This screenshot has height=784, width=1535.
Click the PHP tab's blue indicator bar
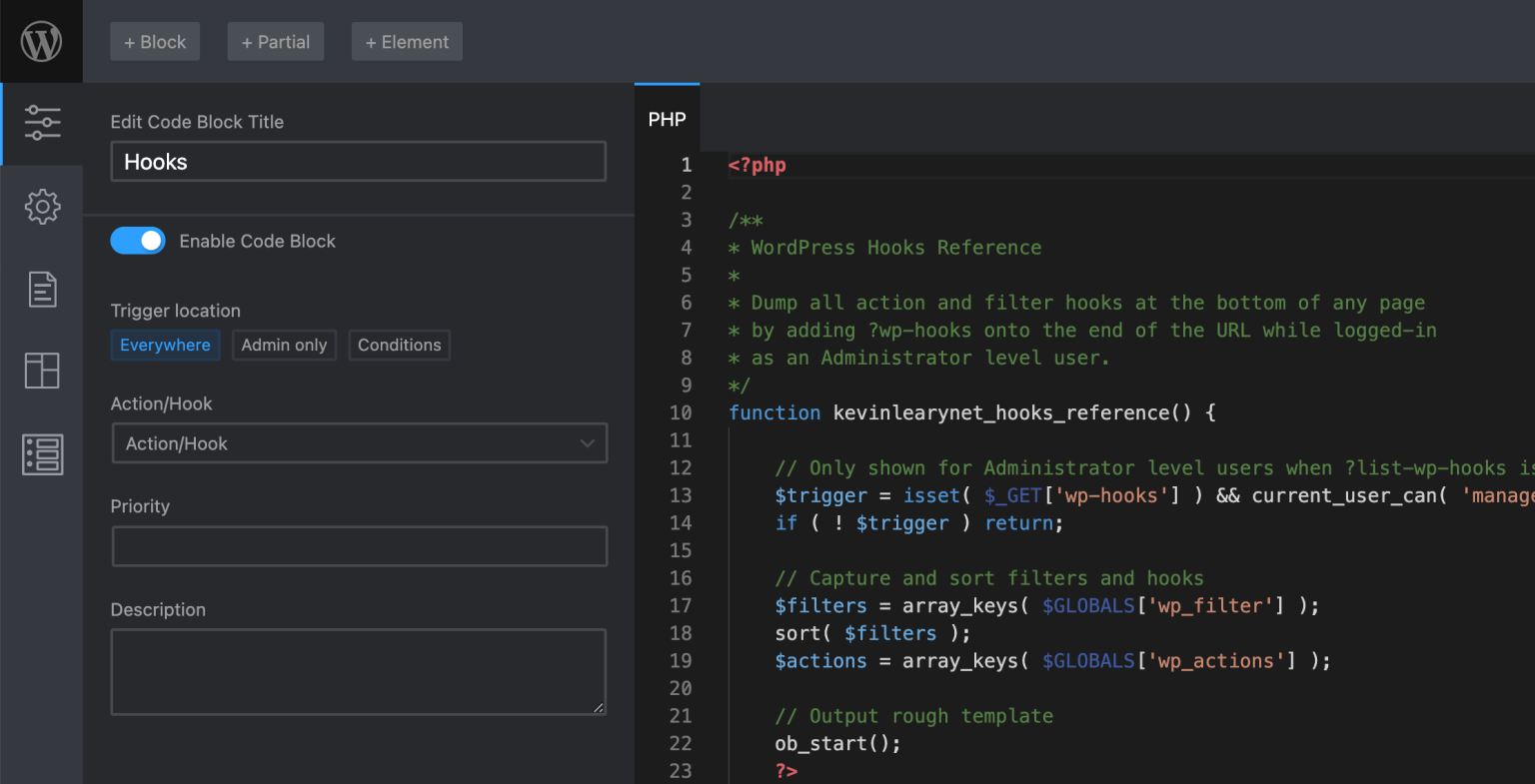[667, 87]
